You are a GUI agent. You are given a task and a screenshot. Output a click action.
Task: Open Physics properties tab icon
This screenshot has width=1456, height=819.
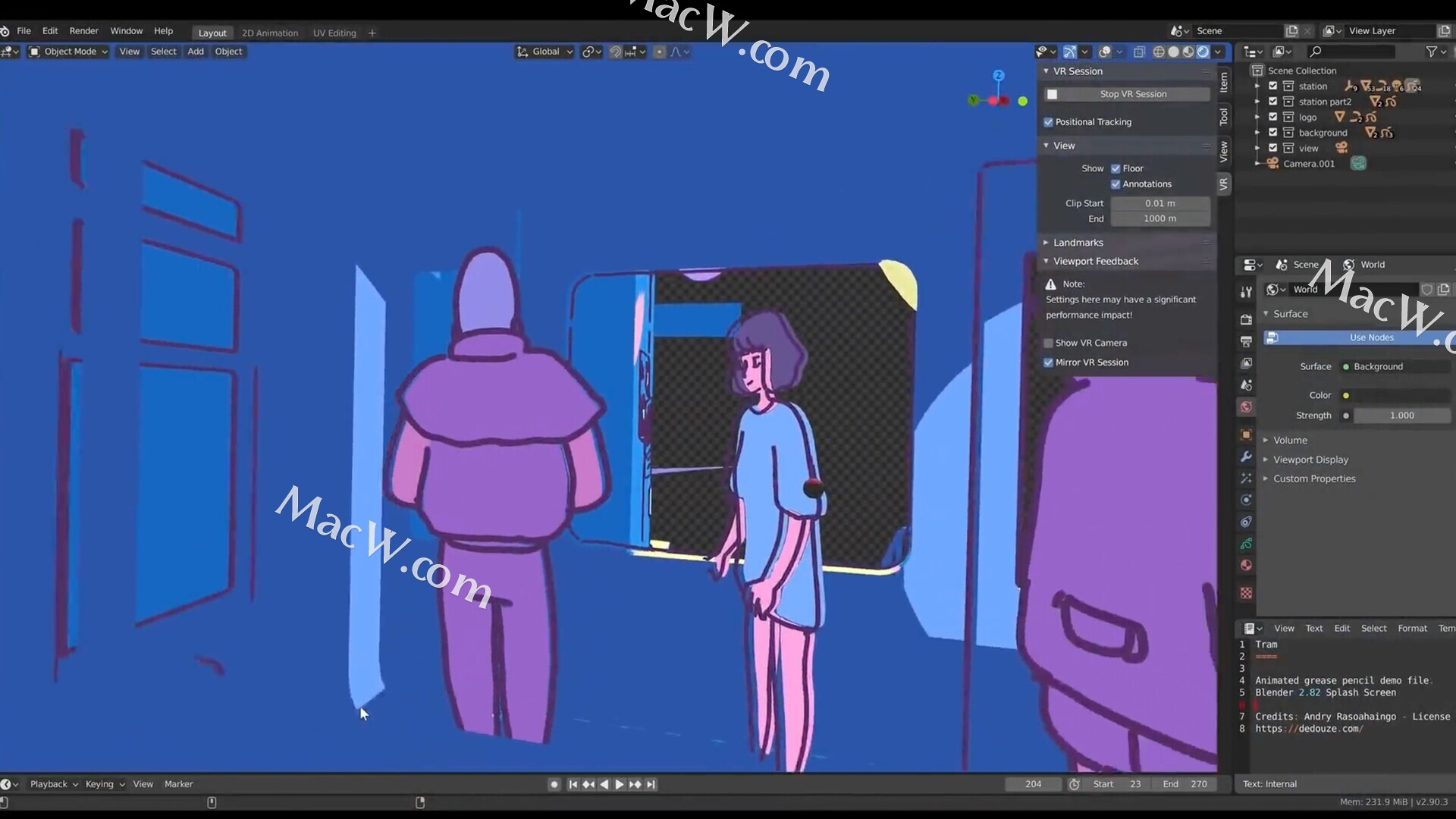(1246, 500)
